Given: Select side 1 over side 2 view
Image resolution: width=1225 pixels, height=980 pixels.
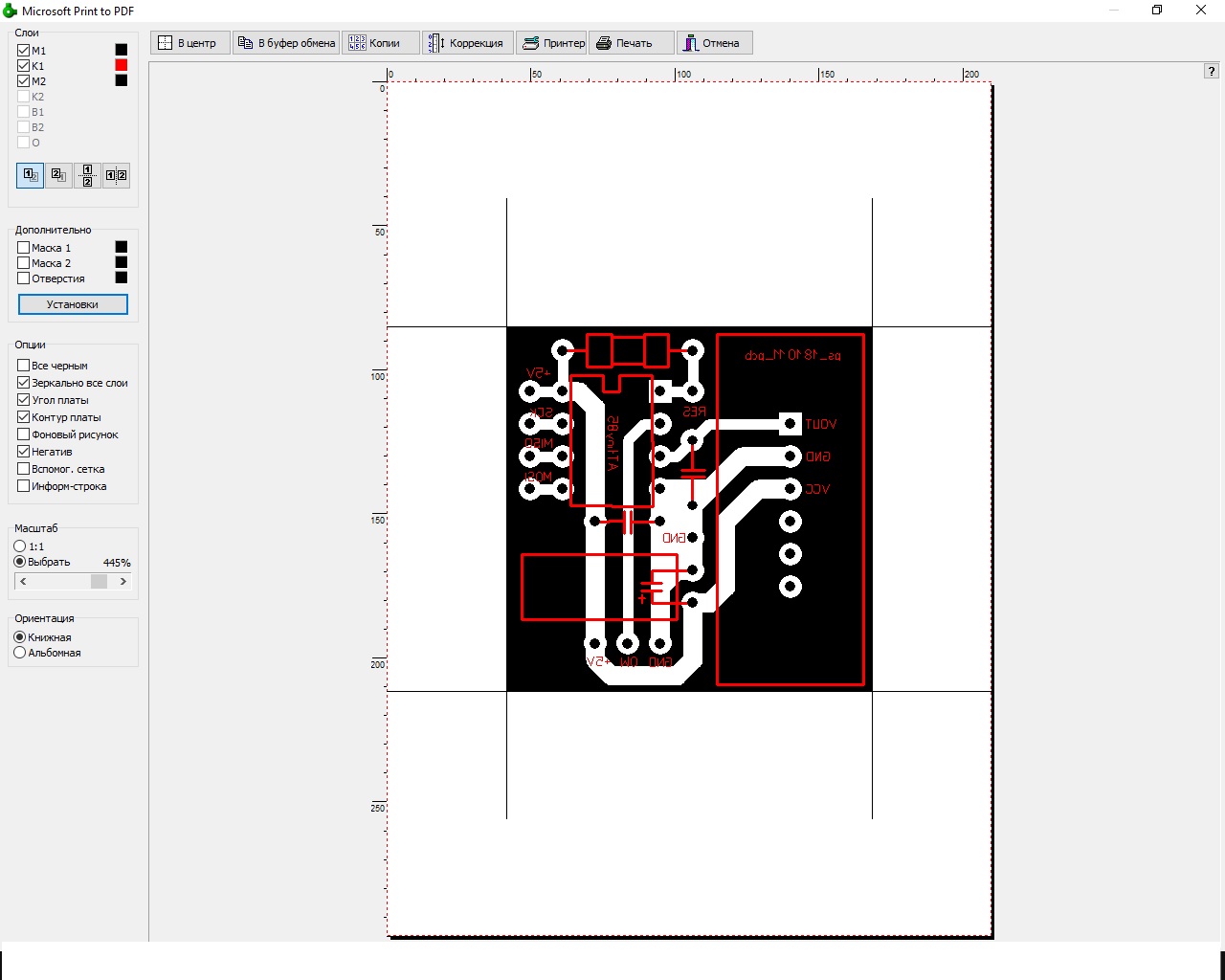Looking at the screenshot, I should (x=31, y=175).
